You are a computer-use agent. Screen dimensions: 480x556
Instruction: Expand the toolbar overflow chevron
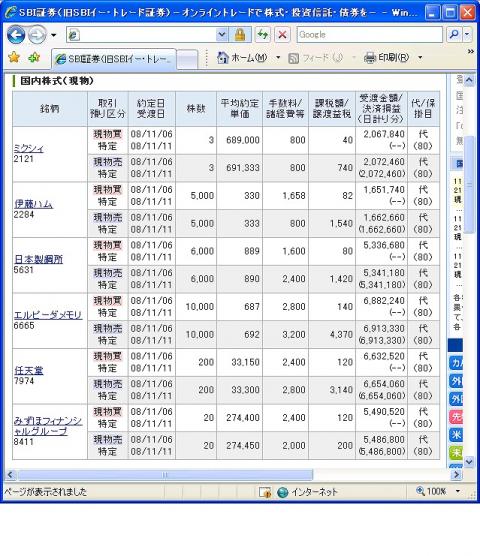(471, 52)
